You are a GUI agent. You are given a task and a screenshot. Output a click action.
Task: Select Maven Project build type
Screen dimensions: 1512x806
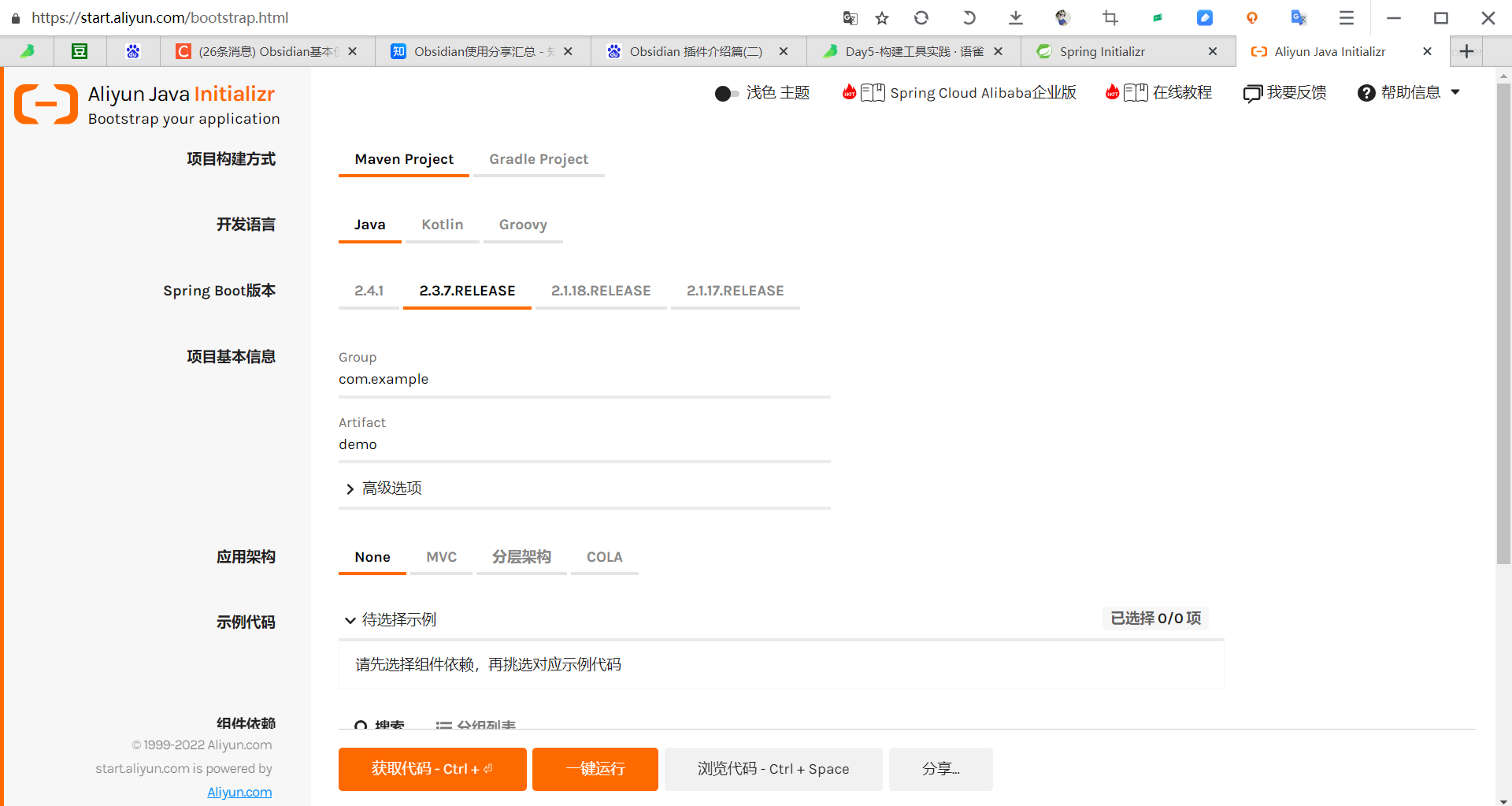pyautogui.click(x=404, y=159)
